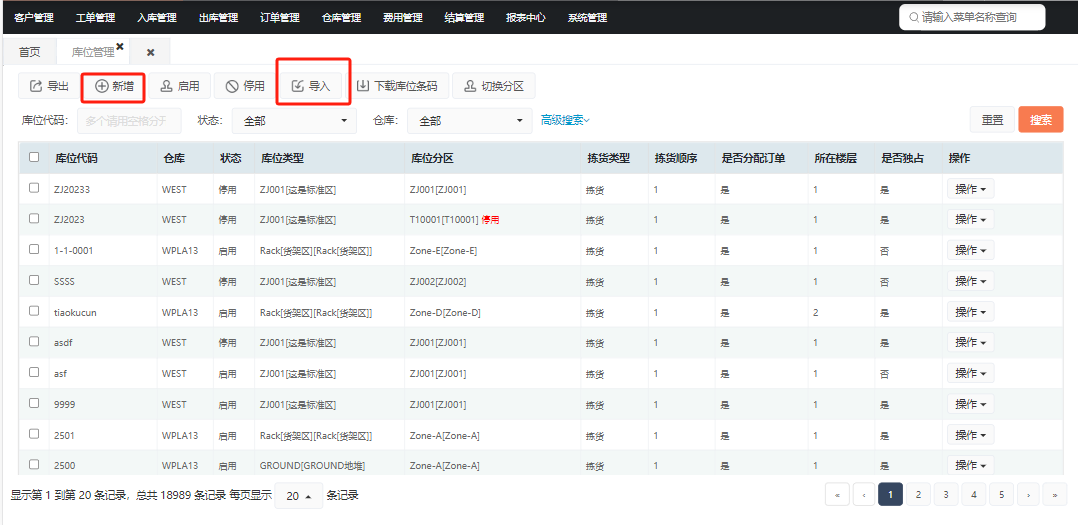Click the 导入 import button
The width and height of the screenshot is (1078, 525).
point(311,86)
